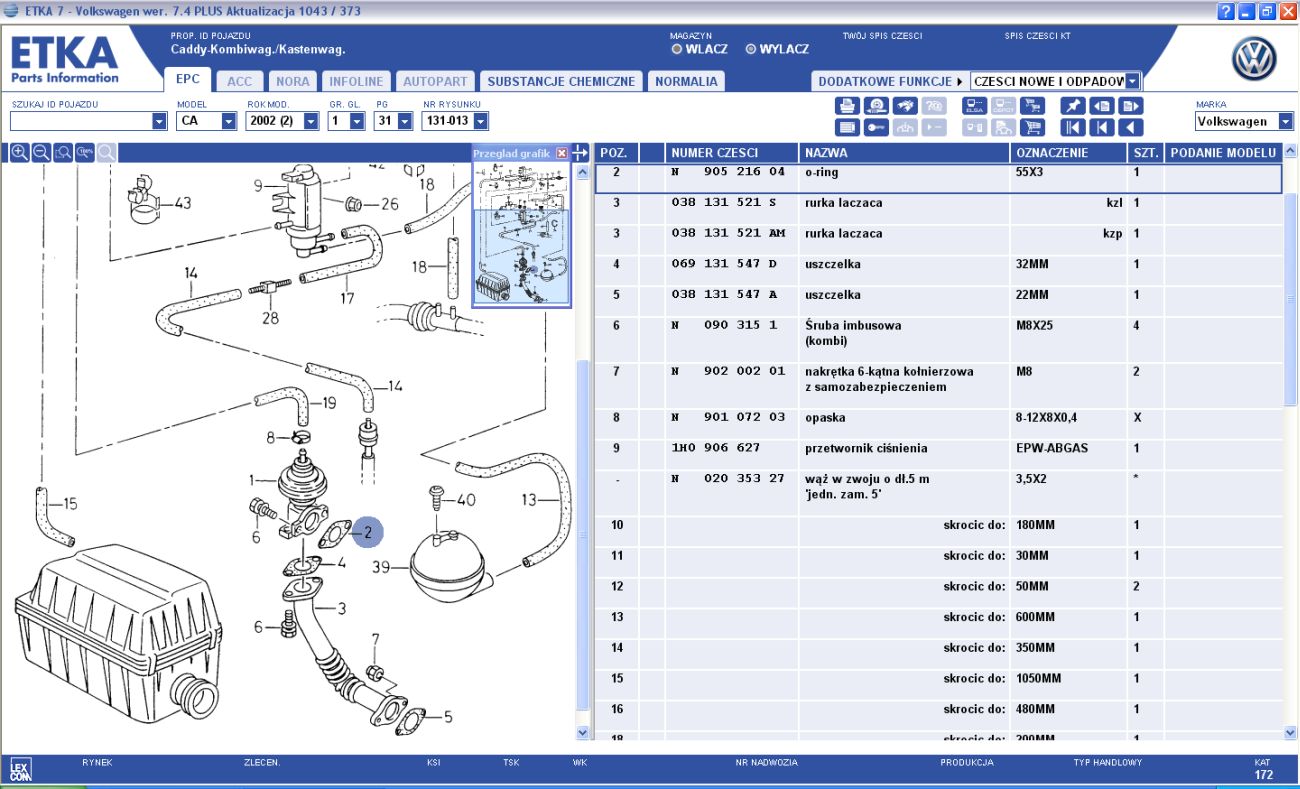Reset diagram zoom to 100%
Image resolution: width=1300 pixels, height=789 pixels.
(84, 152)
